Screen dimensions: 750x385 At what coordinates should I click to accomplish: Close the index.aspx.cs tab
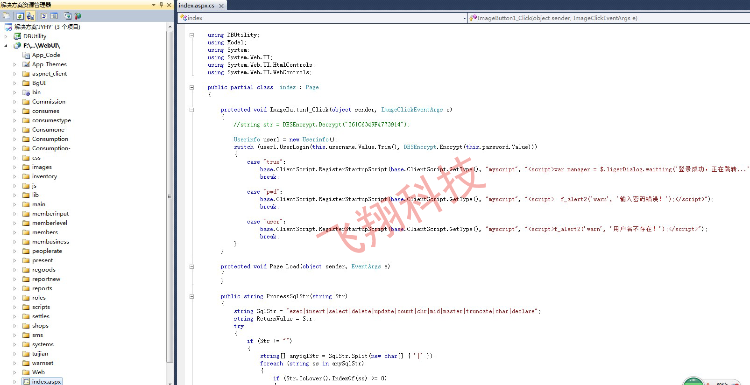[221, 6]
